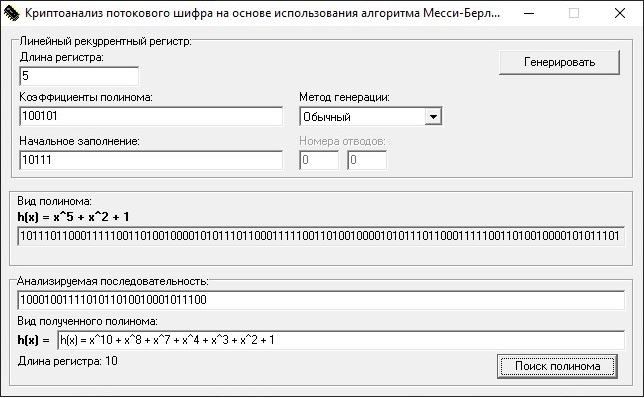Click the generated sequence output field
The width and height of the screenshot is (644, 398).
click(321, 236)
